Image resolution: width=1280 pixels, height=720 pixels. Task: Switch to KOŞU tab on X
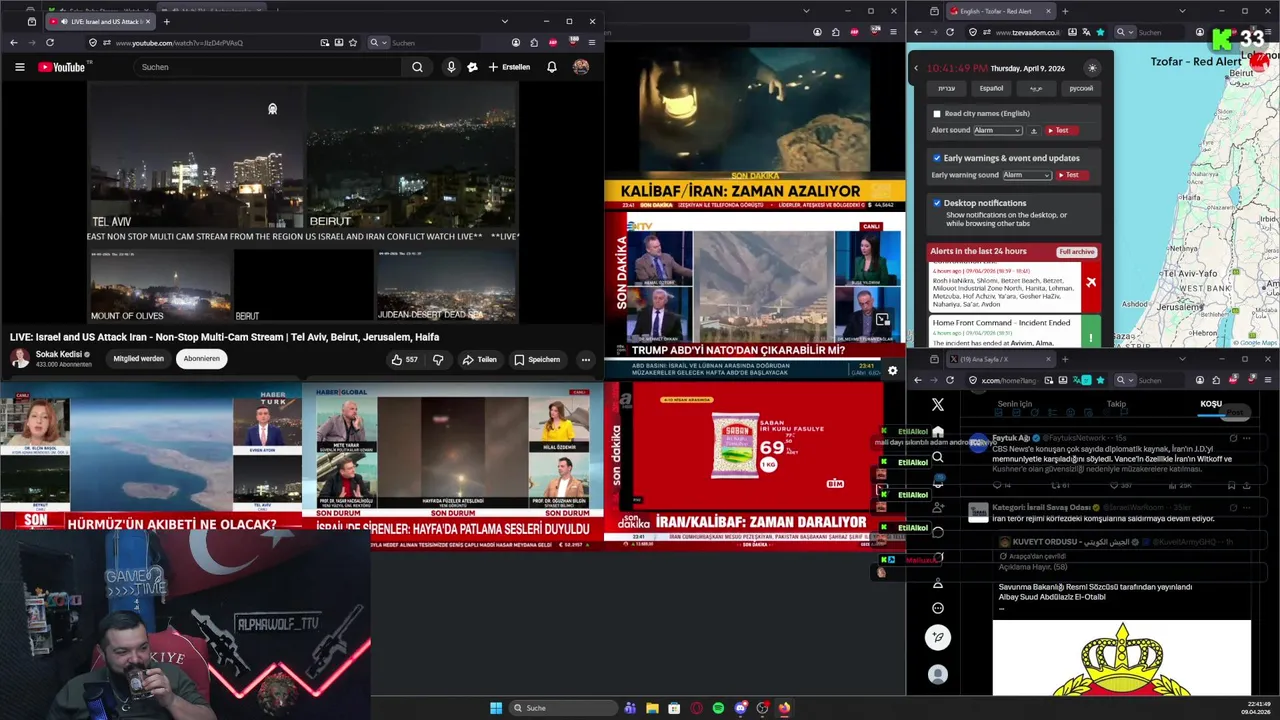click(1211, 404)
